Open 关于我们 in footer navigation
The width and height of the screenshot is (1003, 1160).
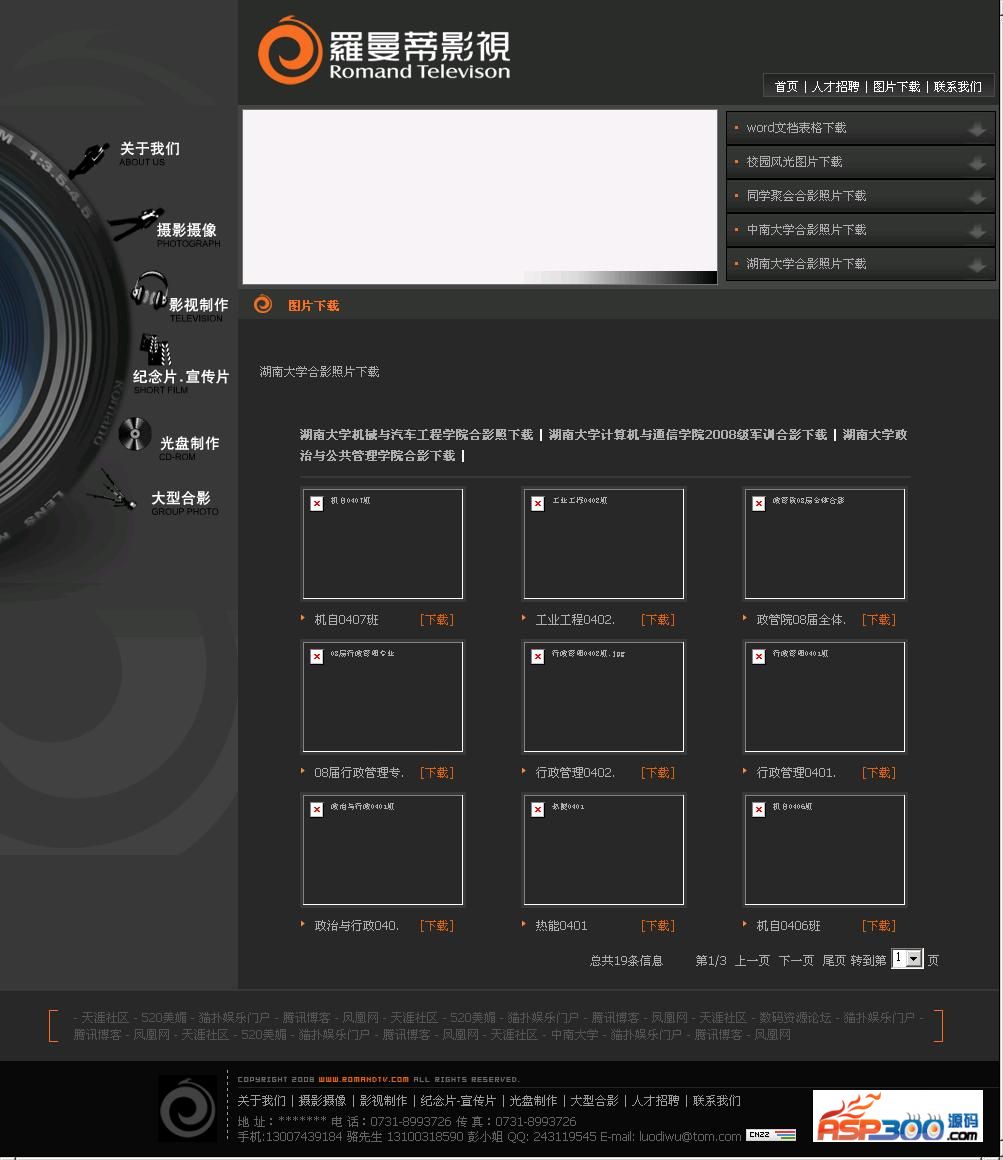click(x=261, y=1101)
